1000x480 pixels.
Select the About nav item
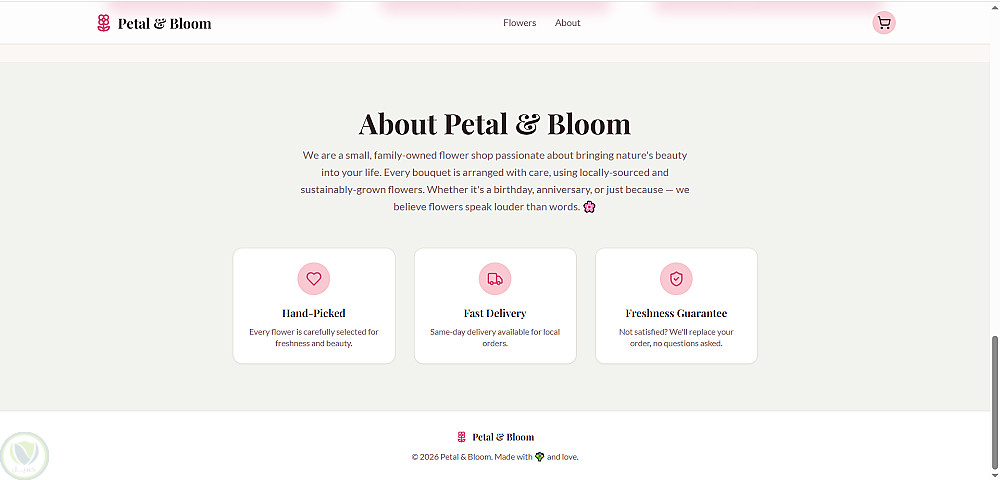click(x=568, y=23)
